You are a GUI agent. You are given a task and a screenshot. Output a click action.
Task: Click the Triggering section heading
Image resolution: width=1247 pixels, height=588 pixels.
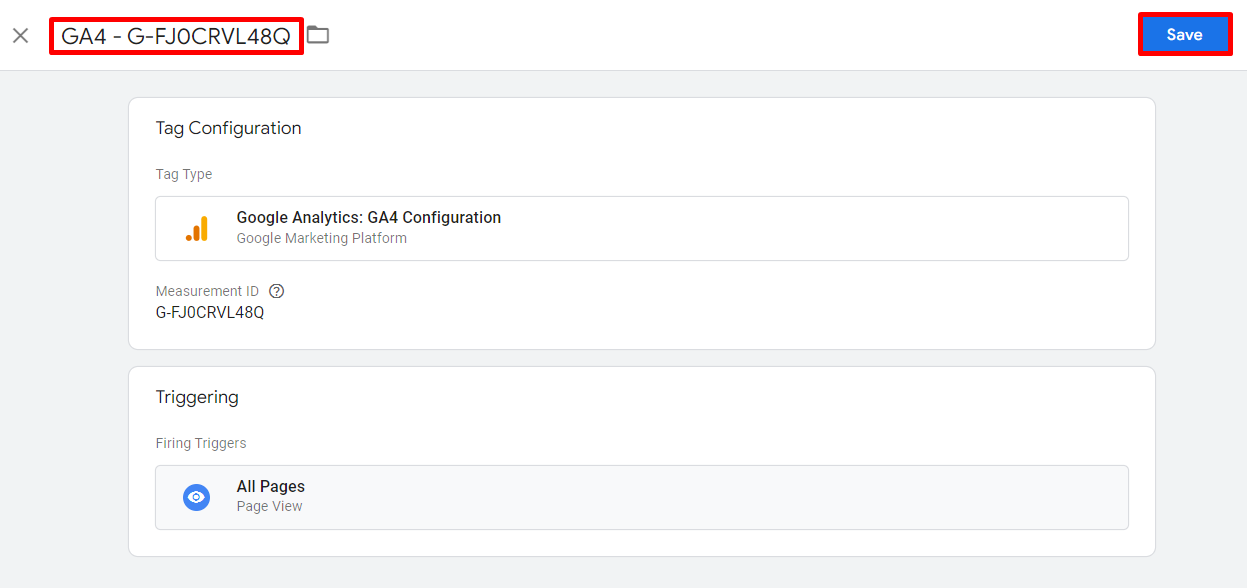pos(197,397)
